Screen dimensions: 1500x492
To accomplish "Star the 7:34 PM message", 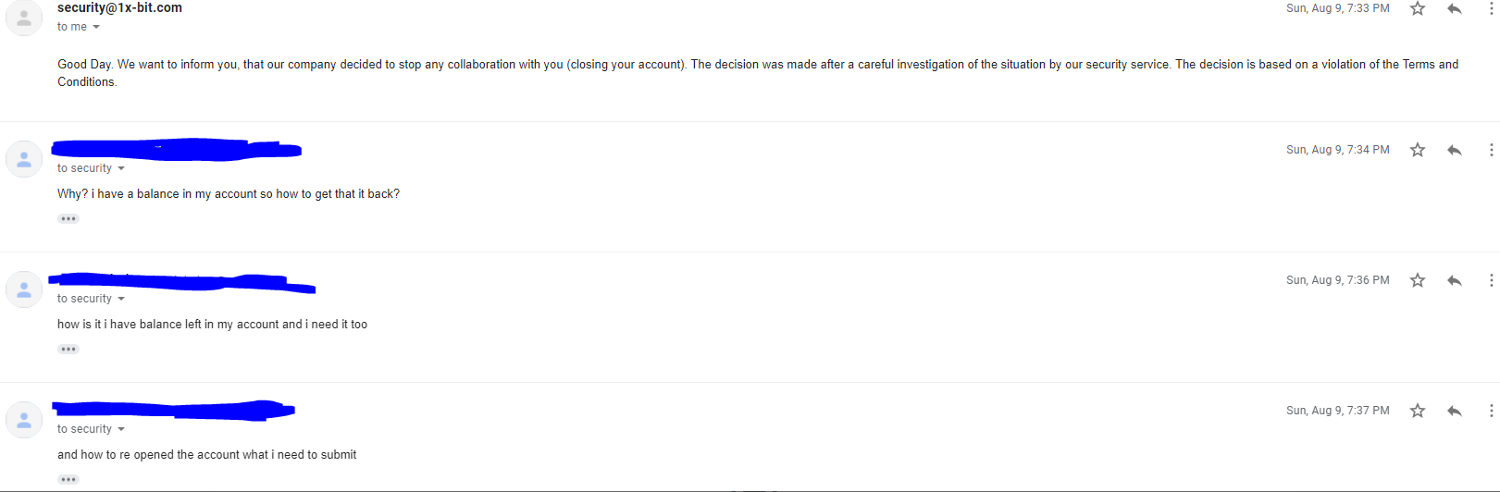I will [x=1417, y=150].
